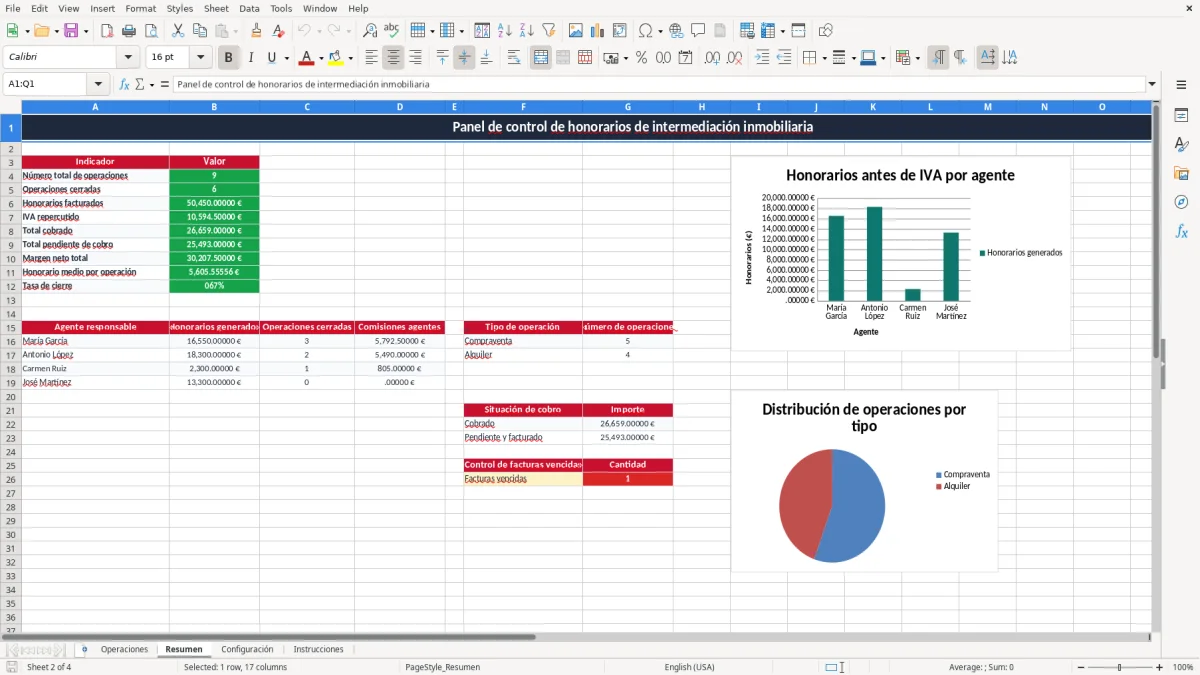
Task: Cut the selection with the scissors icon
Action: [178, 31]
